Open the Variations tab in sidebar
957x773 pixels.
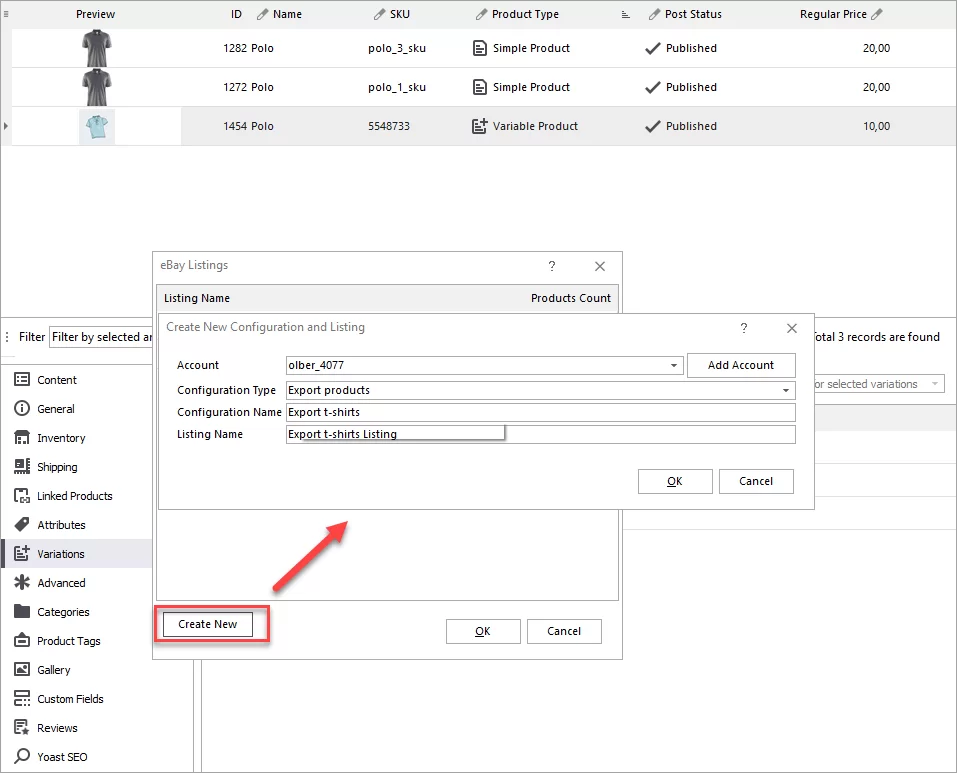coord(61,554)
